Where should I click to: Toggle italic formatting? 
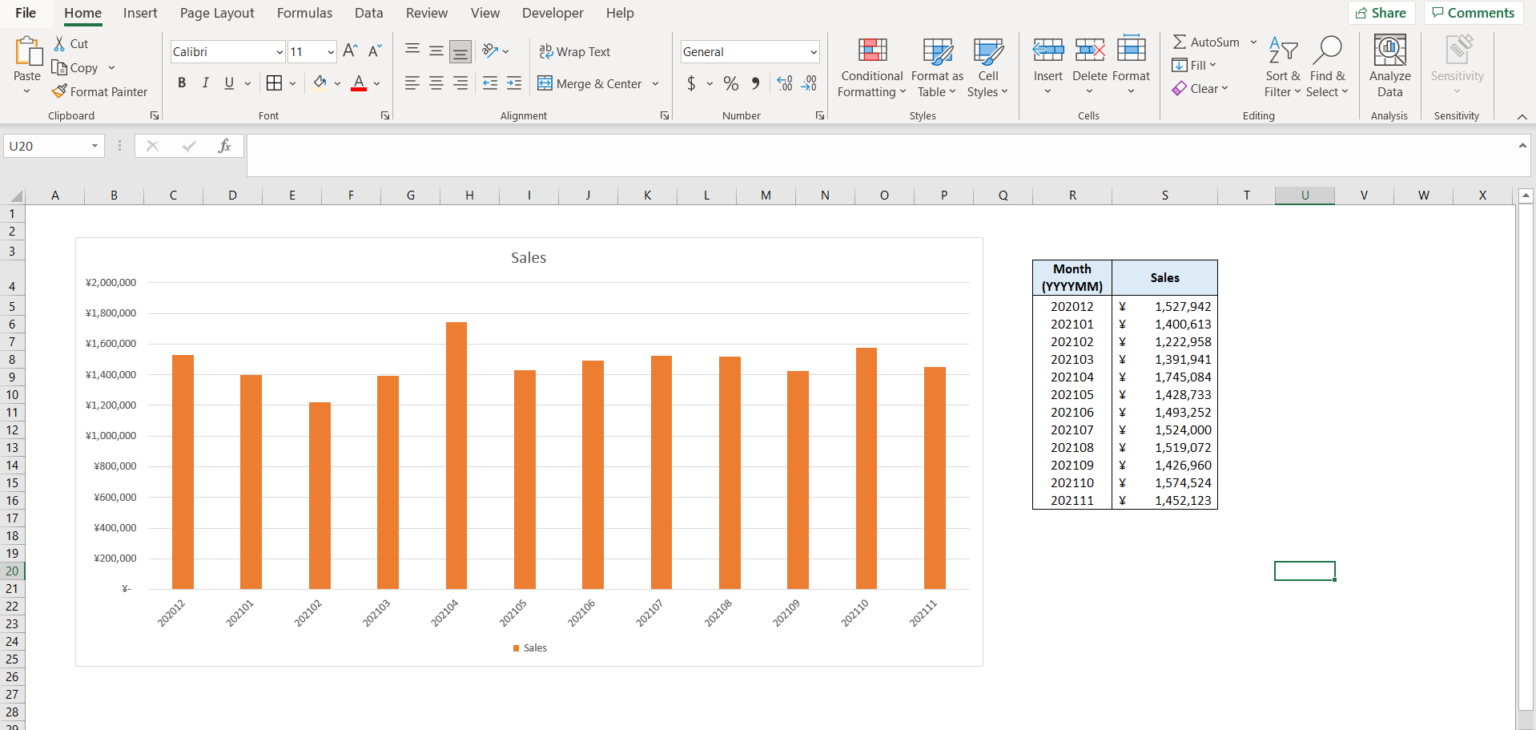[204, 83]
